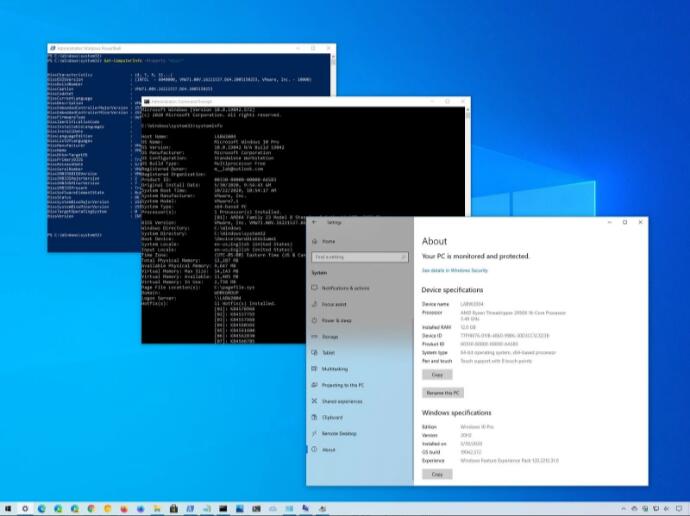Open See details in Windows Security link

pyautogui.click(x=455, y=271)
